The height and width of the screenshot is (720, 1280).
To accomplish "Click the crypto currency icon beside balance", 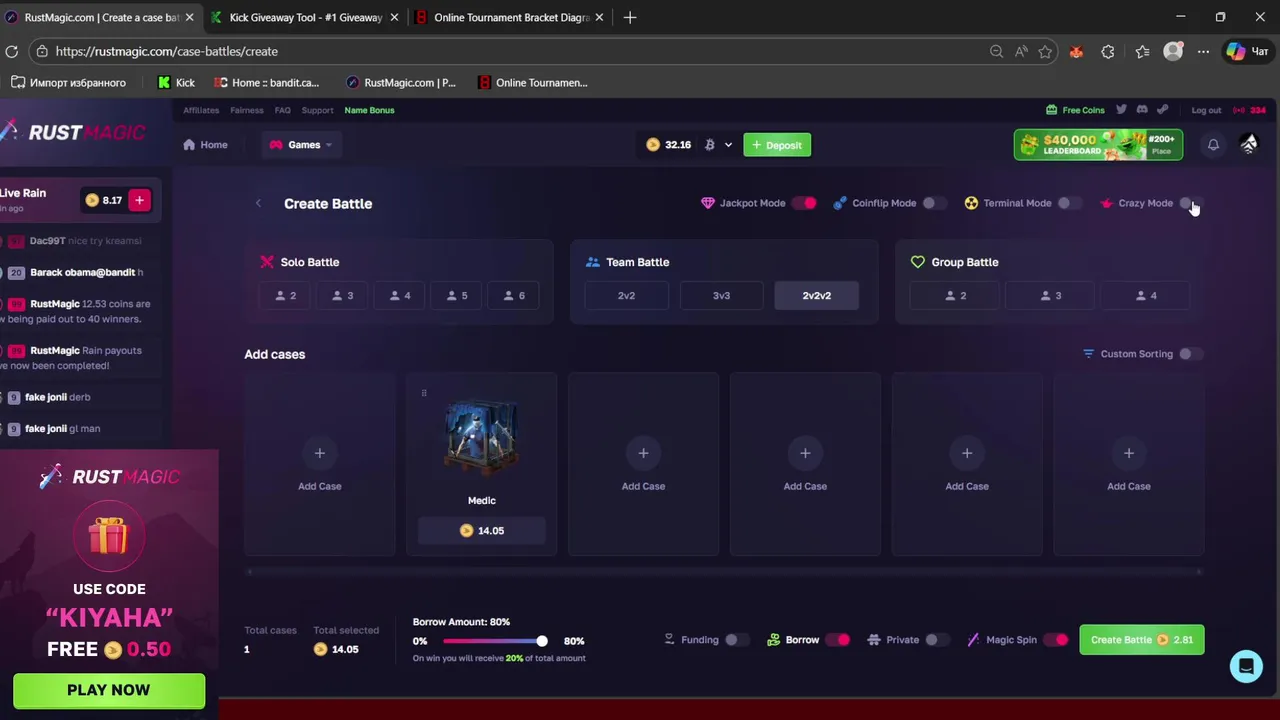I will [709, 145].
